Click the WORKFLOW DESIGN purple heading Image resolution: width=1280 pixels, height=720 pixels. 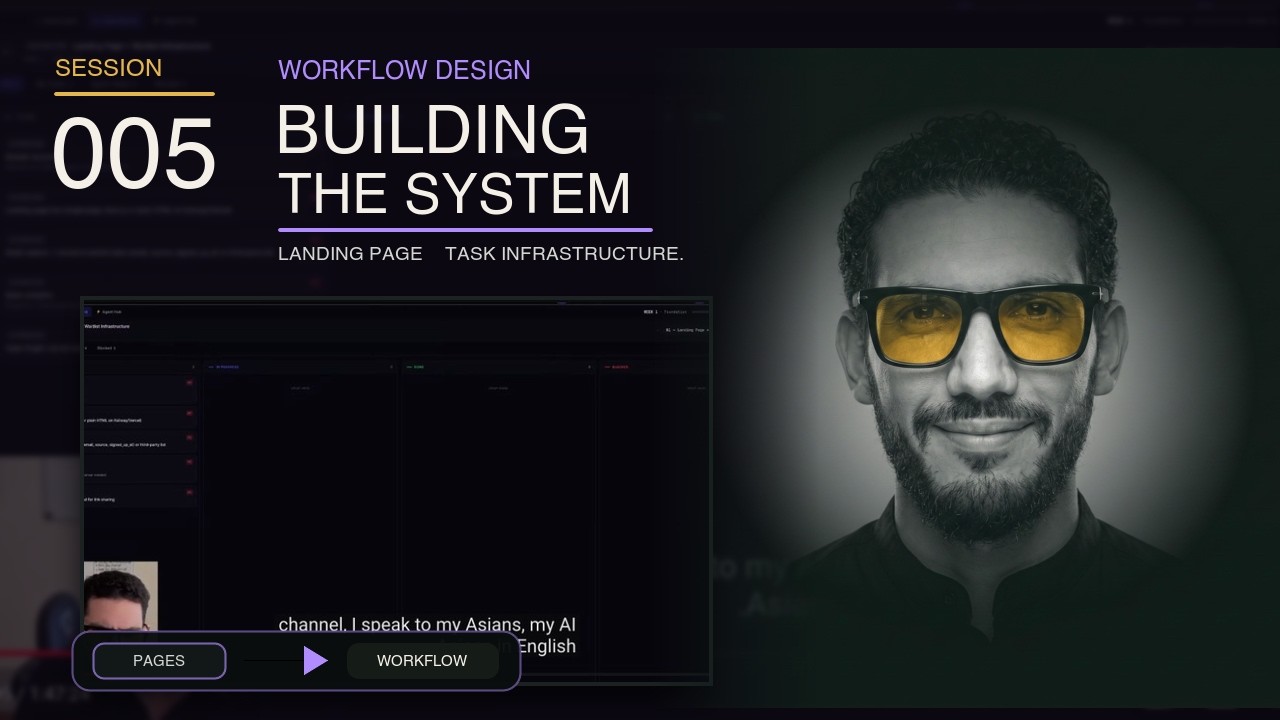click(x=404, y=70)
